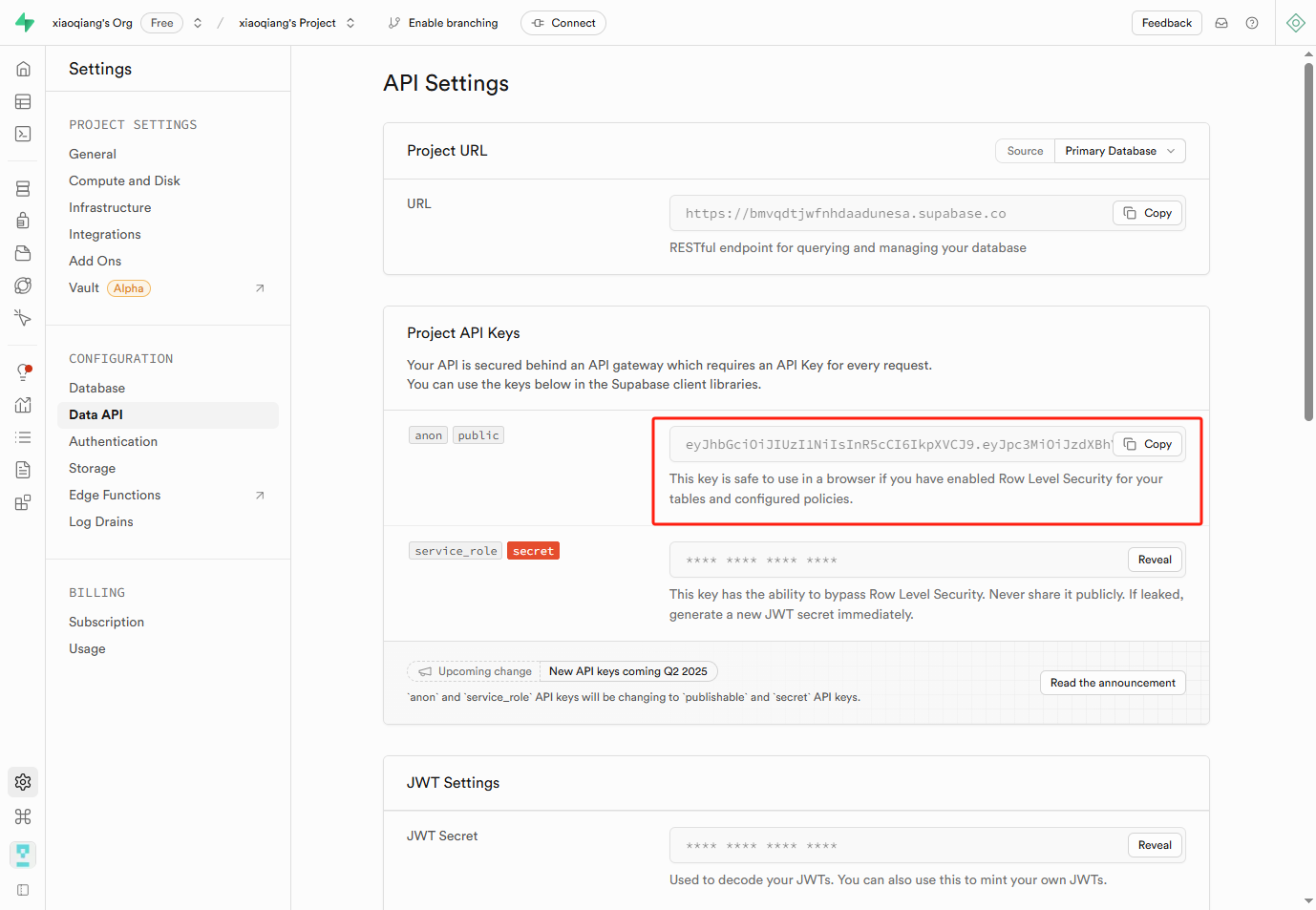Click the Feedback button
Viewport: 1316px width, 910px height.
[x=1167, y=23]
